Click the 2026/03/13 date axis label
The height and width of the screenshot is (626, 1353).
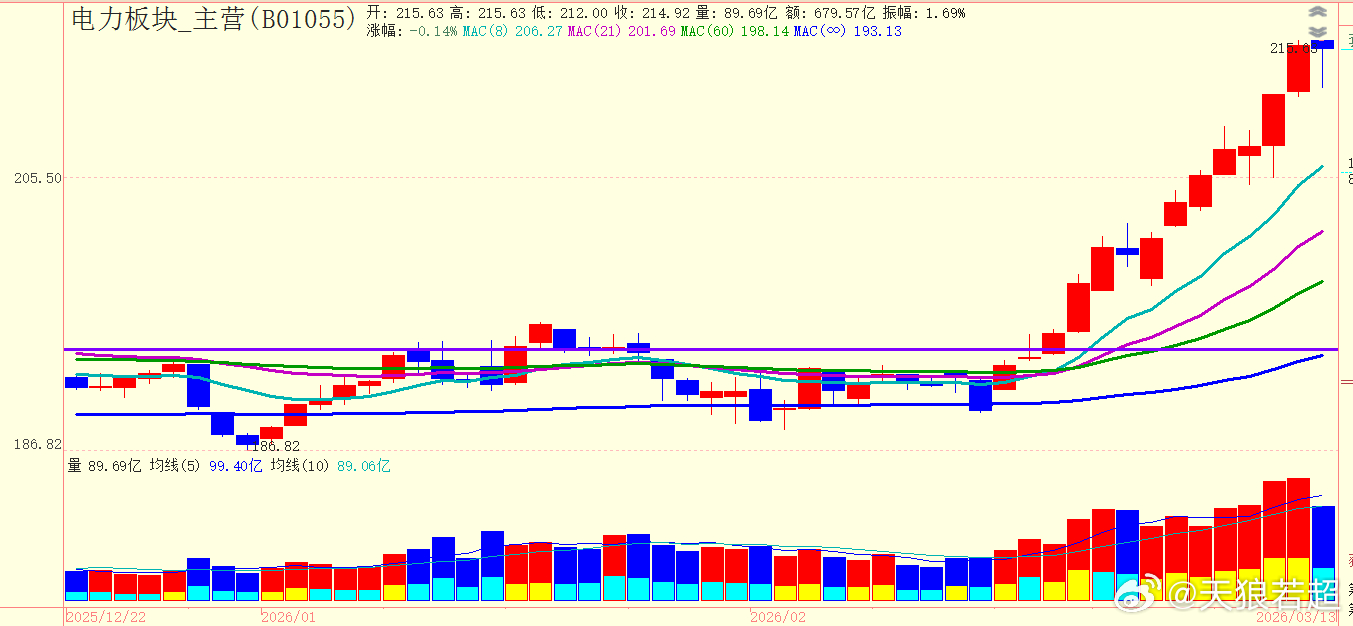(1295, 617)
